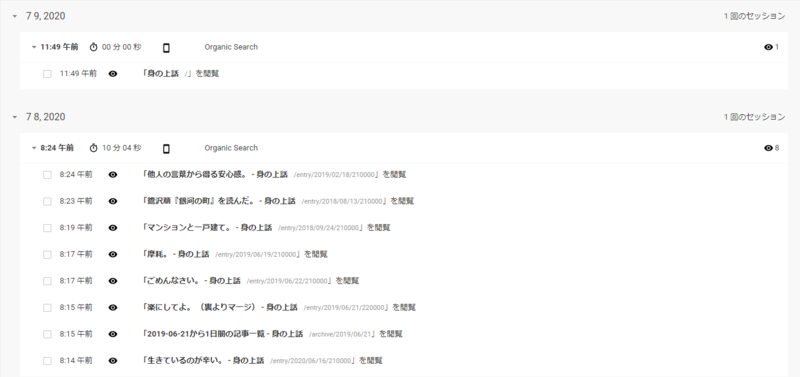This screenshot has width=800, height=377.
Task: Click /archive/2019/06/21 URL path
Action: [x=340, y=334]
